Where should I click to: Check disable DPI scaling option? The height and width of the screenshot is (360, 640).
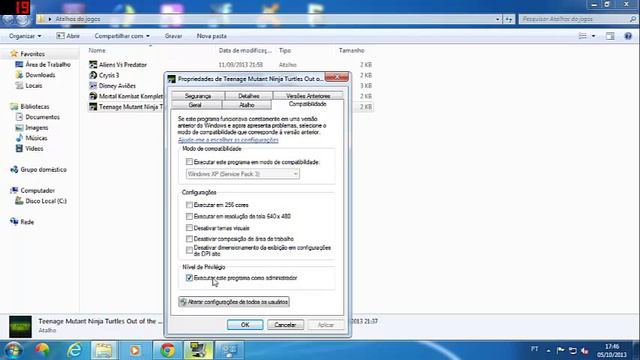189,250
